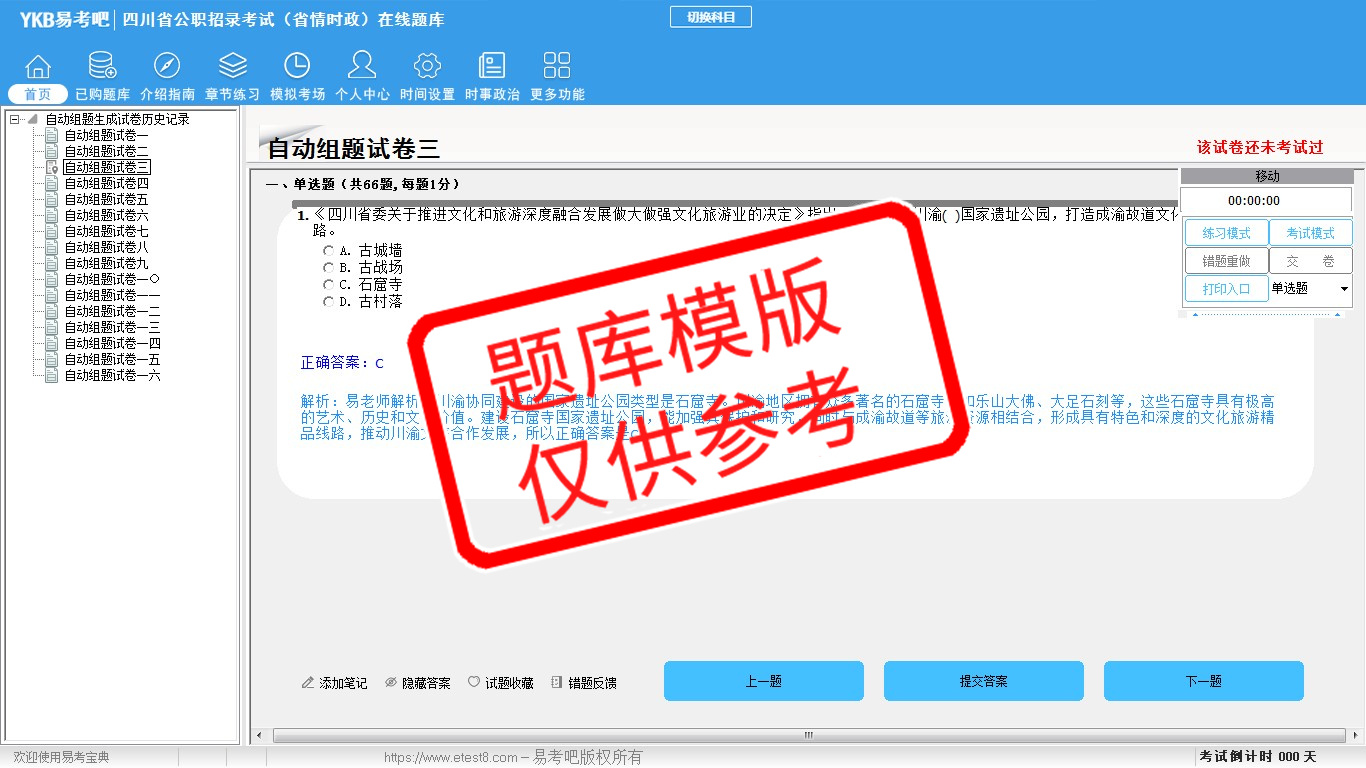
Task: Open 章节练习 layers icon
Action: (x=232, y=67)
